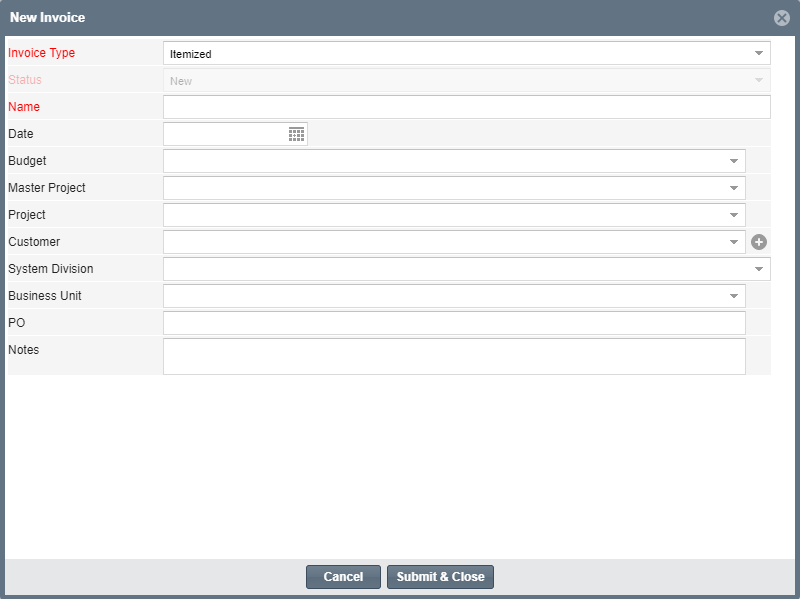800x599 pixels.
Task: Expand the Project selection dropdown
Action: coord(735,214)
